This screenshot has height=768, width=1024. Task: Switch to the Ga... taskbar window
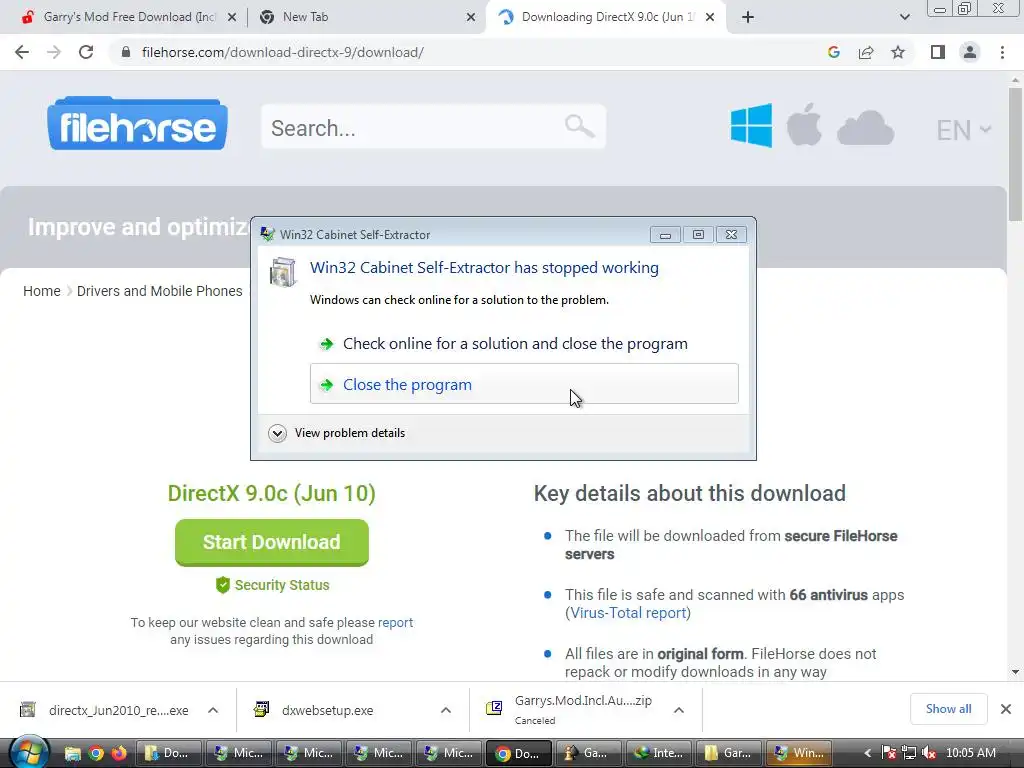[x=588, y=753]
